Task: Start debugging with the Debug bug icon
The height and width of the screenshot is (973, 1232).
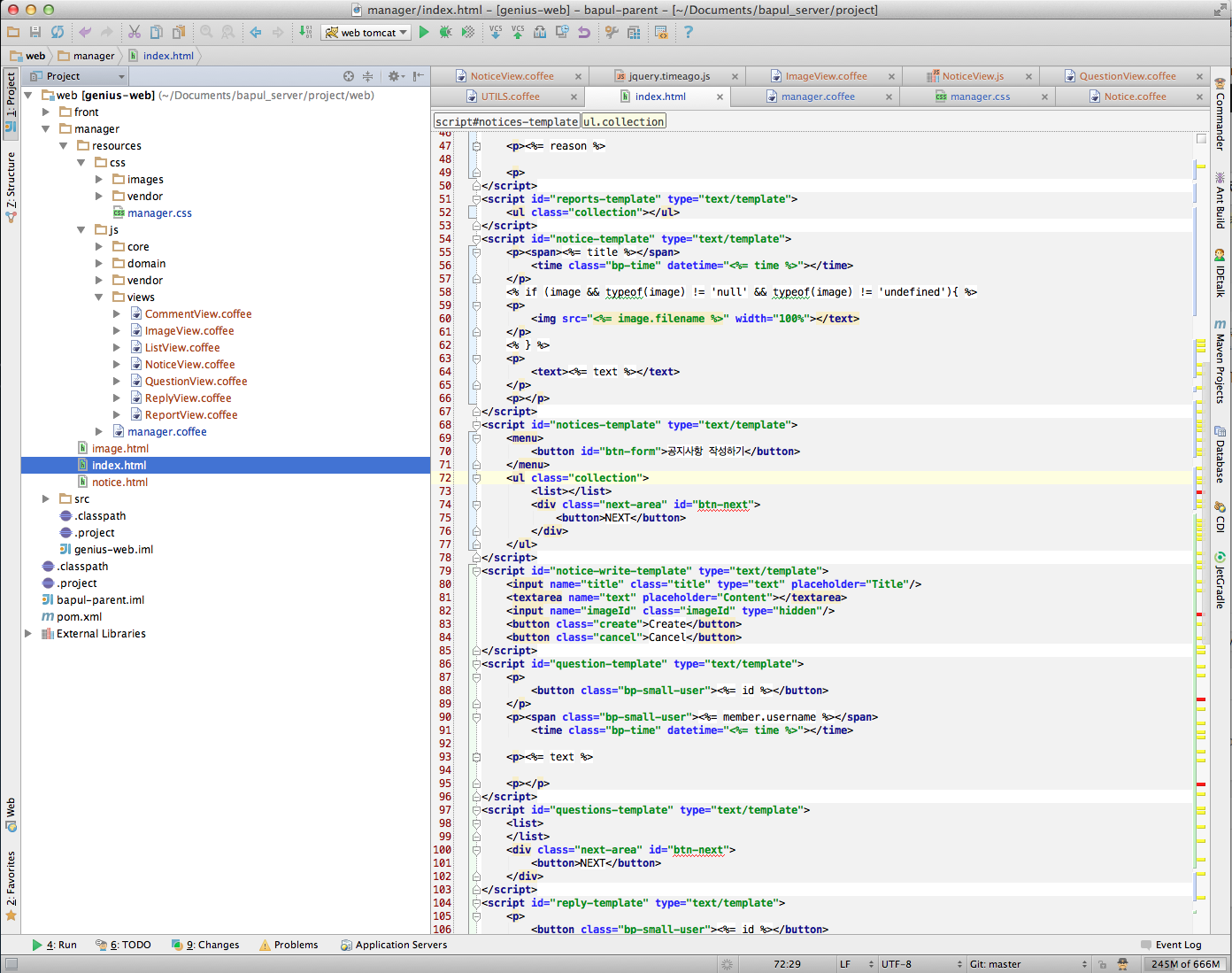Action: [445, 32]
